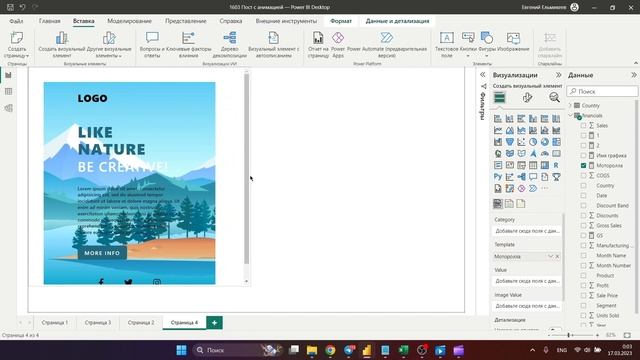Viewport: 640px width, 360px height.
Task: Click the Search (Поиск) field in Data pane
Action: point(602,91)
